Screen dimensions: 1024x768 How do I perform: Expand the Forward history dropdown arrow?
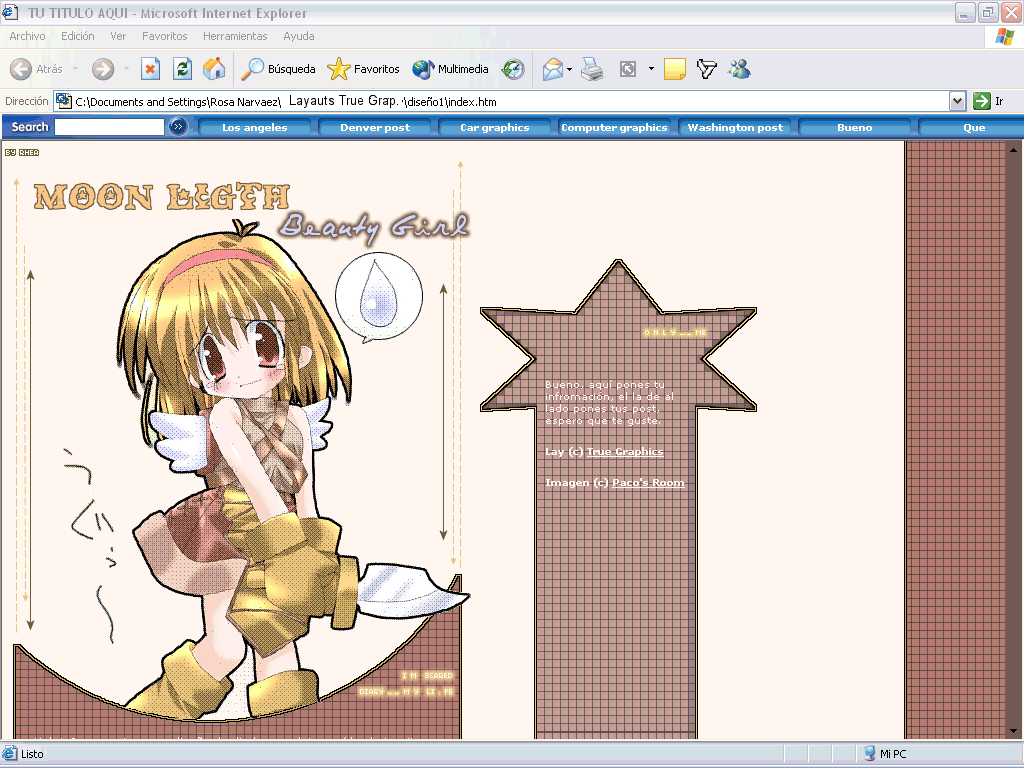[126, 69]
